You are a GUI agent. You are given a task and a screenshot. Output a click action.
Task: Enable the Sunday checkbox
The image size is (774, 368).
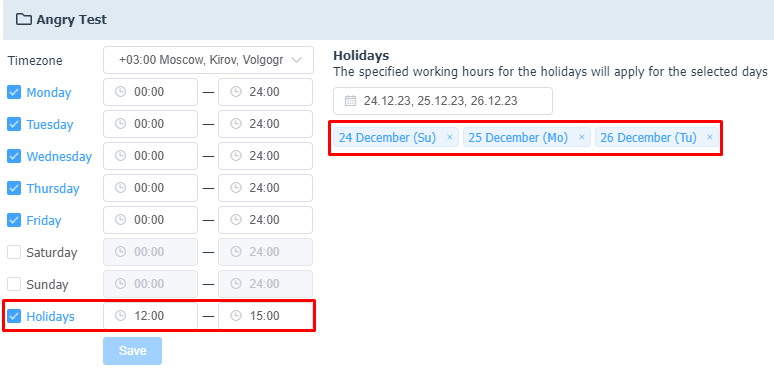(x=14, y=285)
